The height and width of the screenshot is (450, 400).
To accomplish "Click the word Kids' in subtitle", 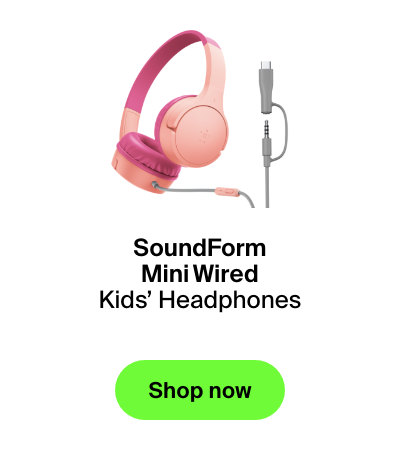I will tap(126, 300).
